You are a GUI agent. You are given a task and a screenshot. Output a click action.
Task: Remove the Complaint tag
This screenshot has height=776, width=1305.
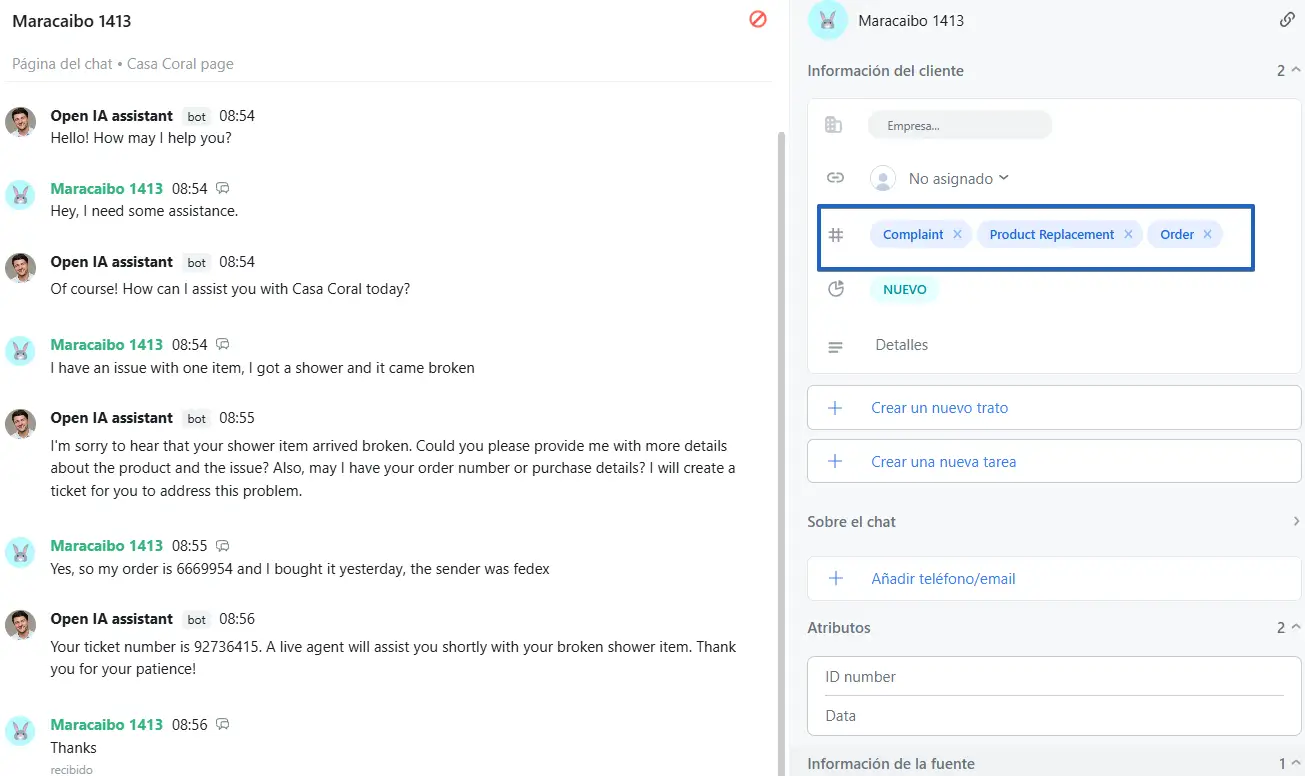(x=957, y=234)
